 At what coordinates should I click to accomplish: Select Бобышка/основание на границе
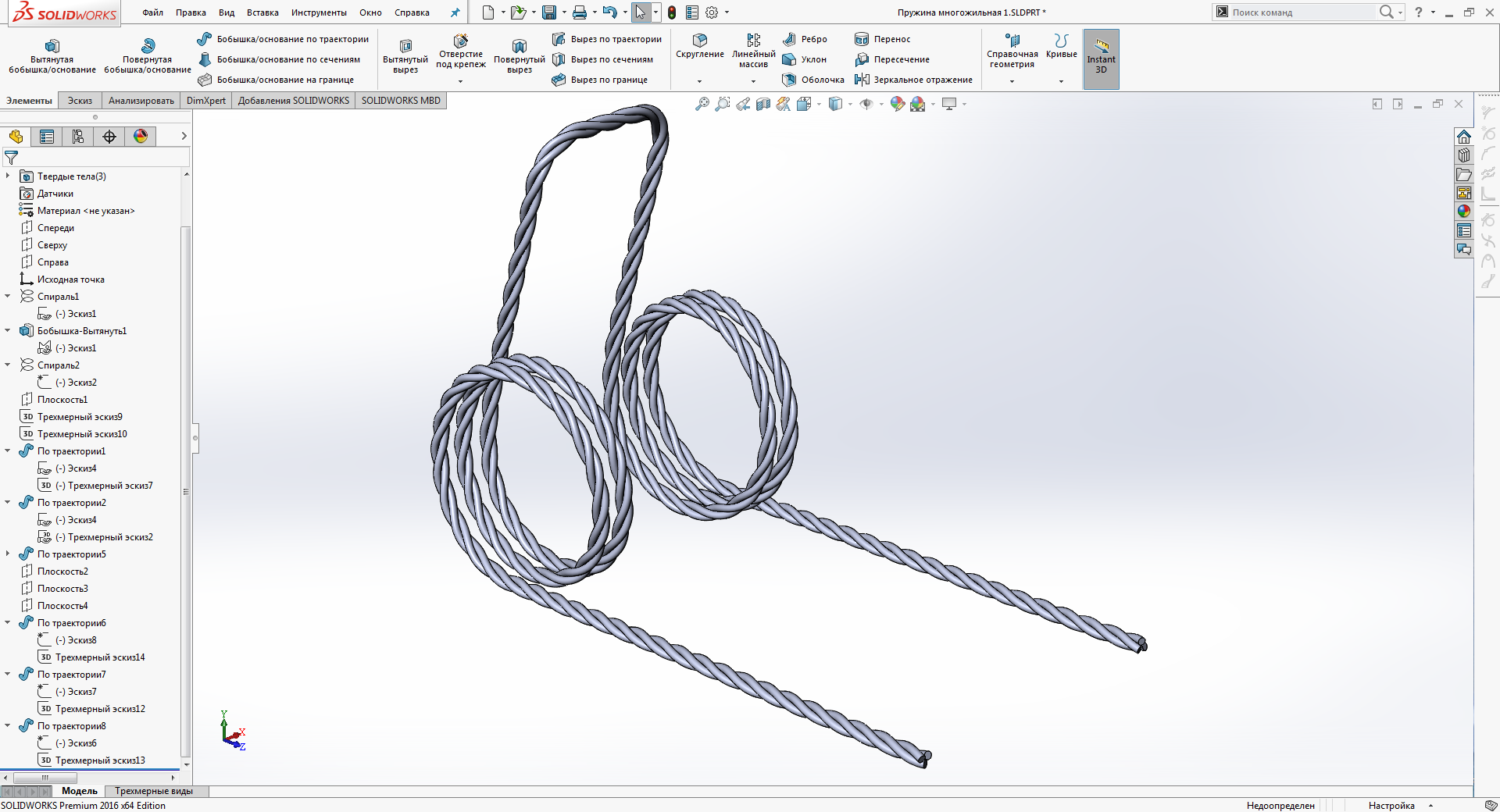click(276, 80)
